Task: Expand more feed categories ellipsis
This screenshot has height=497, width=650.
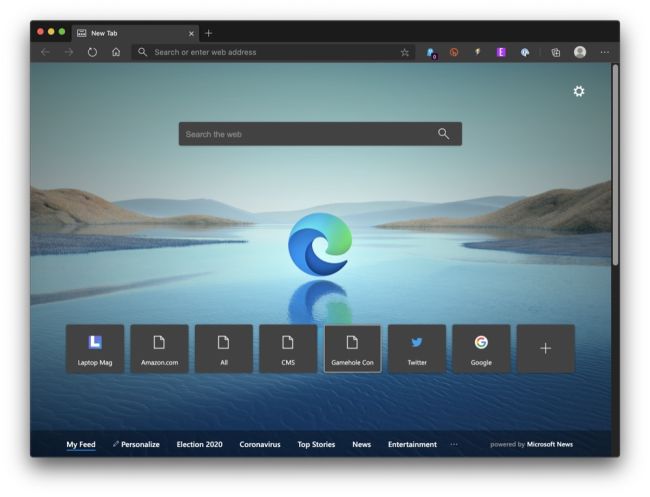Action: pyautogui.click(x=454, y=444)
